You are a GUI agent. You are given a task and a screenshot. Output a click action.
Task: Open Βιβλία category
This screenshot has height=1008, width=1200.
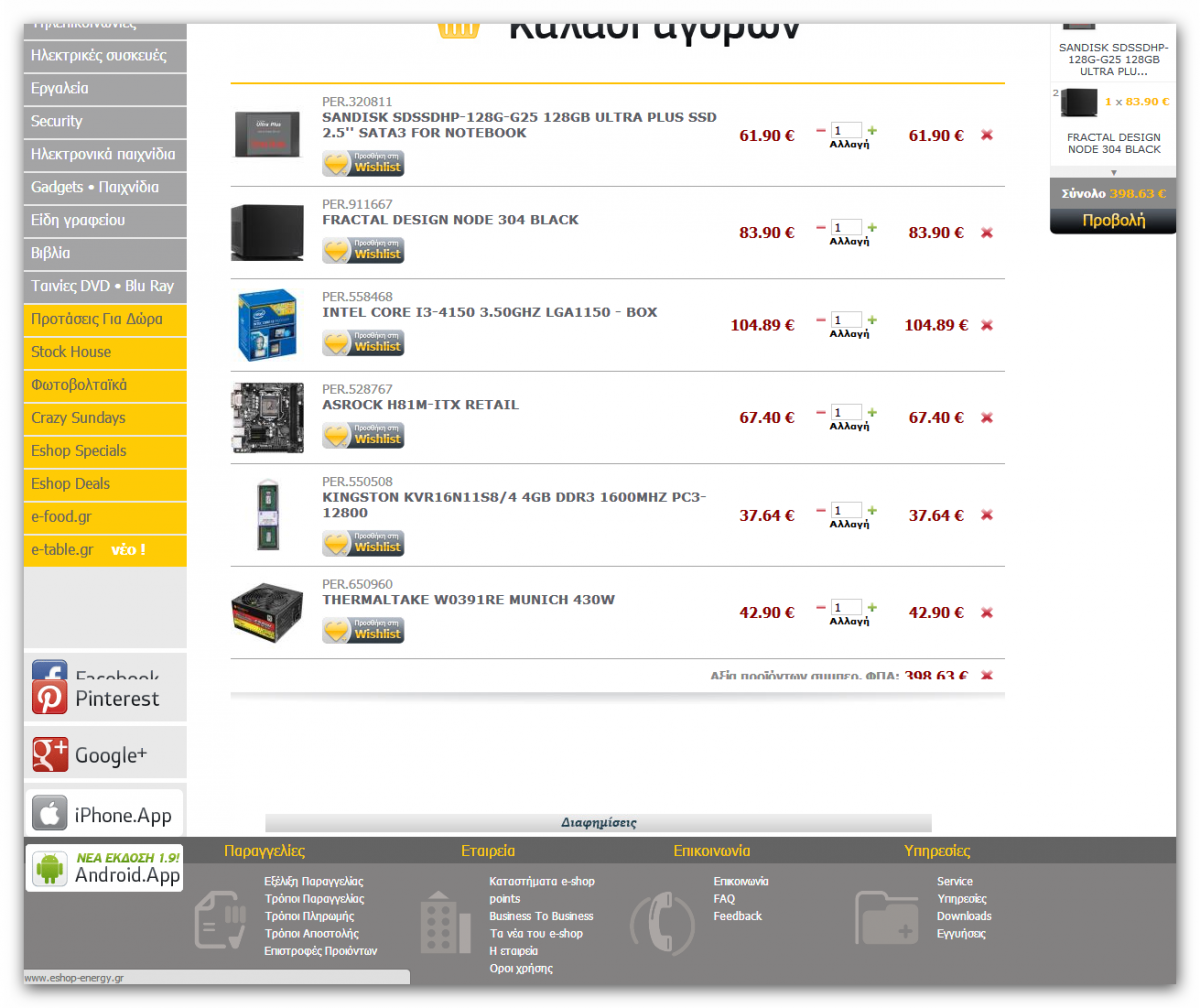tap(105, 254)
